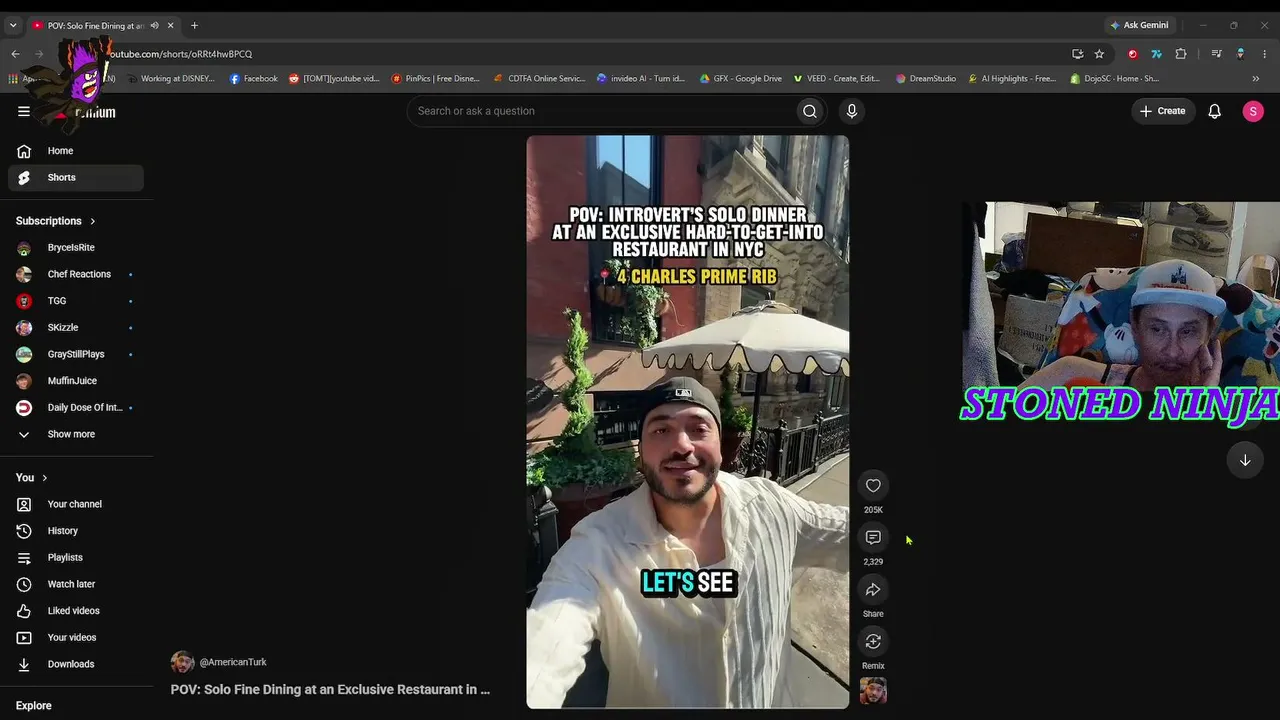The image size is (1280, 720).
Task: Share this short
Action: pyautogui.click(x=873, y=589)
